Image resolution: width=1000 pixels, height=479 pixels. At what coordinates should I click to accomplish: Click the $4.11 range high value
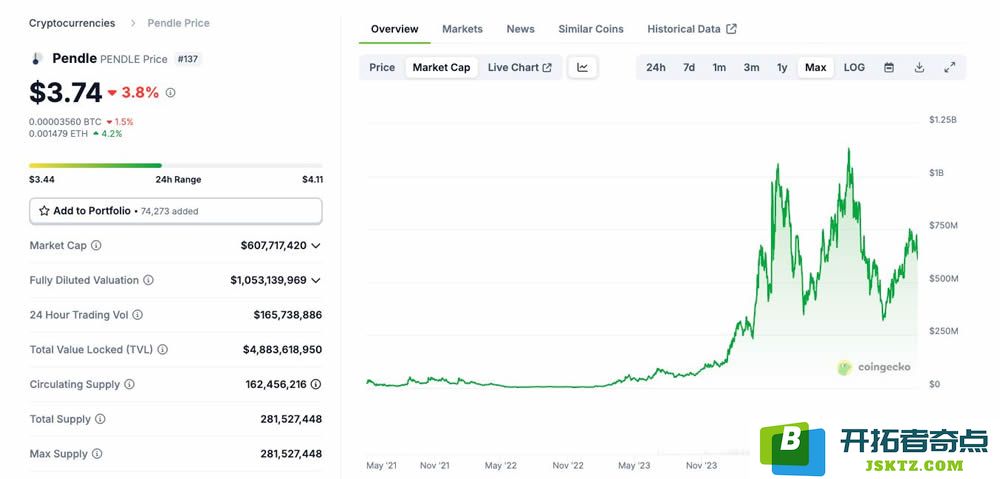point(312,179)
